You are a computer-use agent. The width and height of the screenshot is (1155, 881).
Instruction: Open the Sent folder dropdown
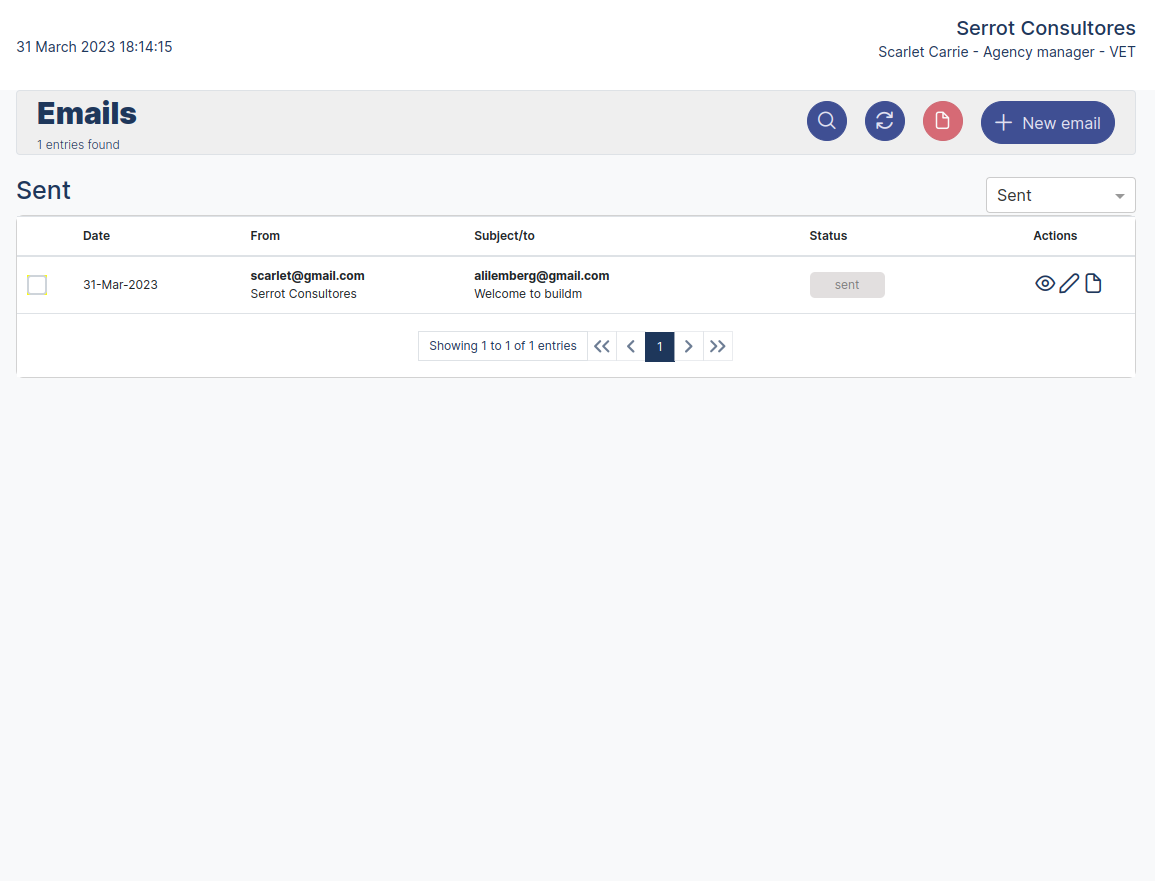(1060, 194)
